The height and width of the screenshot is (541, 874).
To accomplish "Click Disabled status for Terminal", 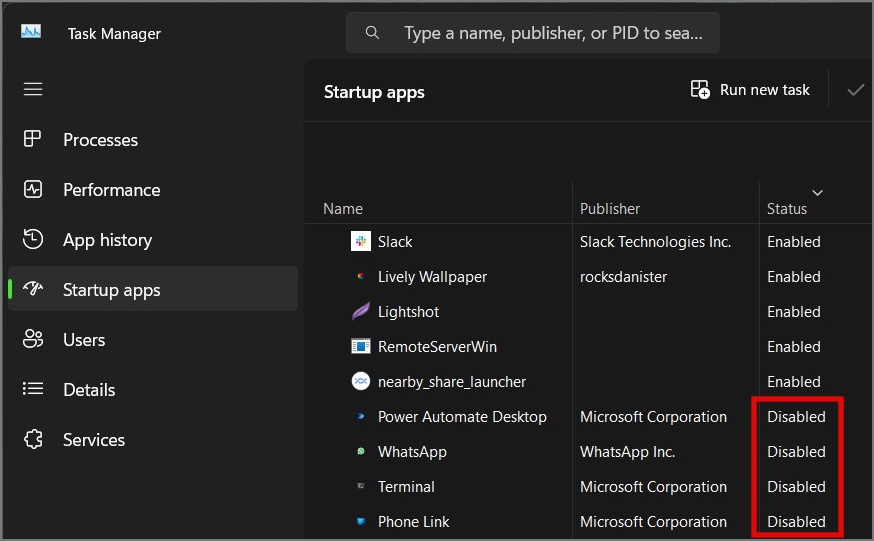I will click(x=796, y=486).
